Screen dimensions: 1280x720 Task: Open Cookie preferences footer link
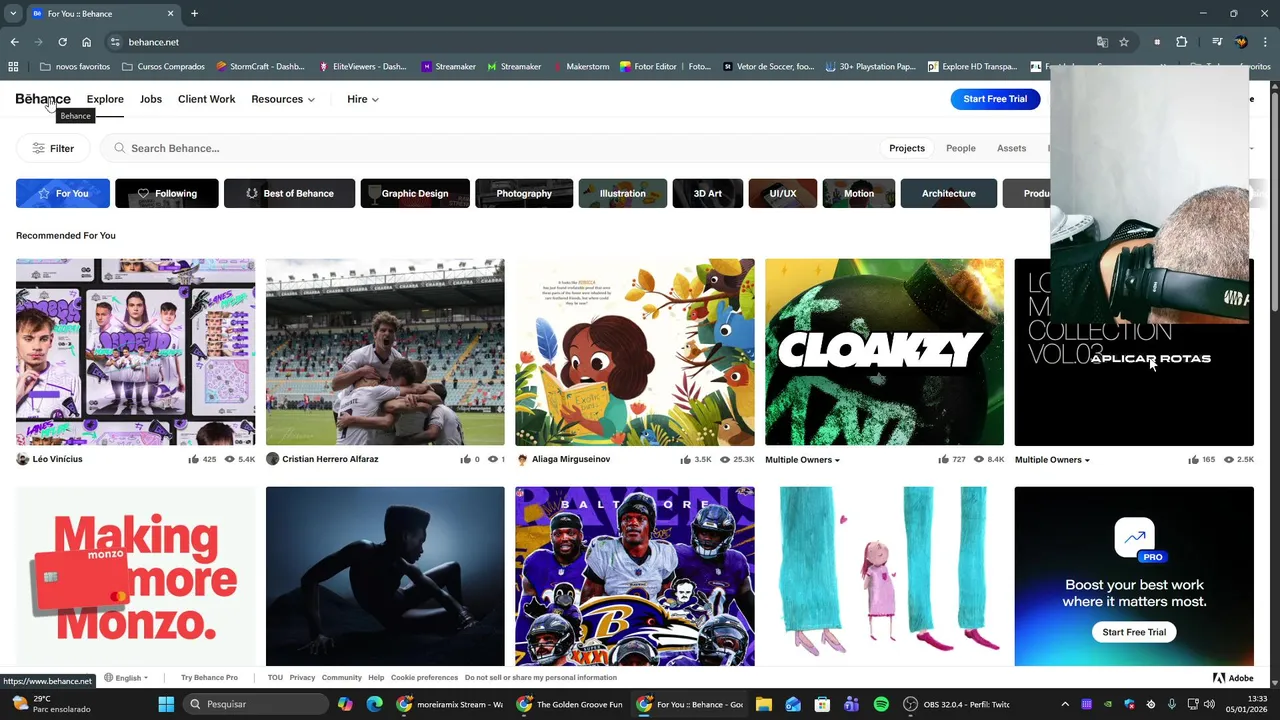tap(424, 678)
